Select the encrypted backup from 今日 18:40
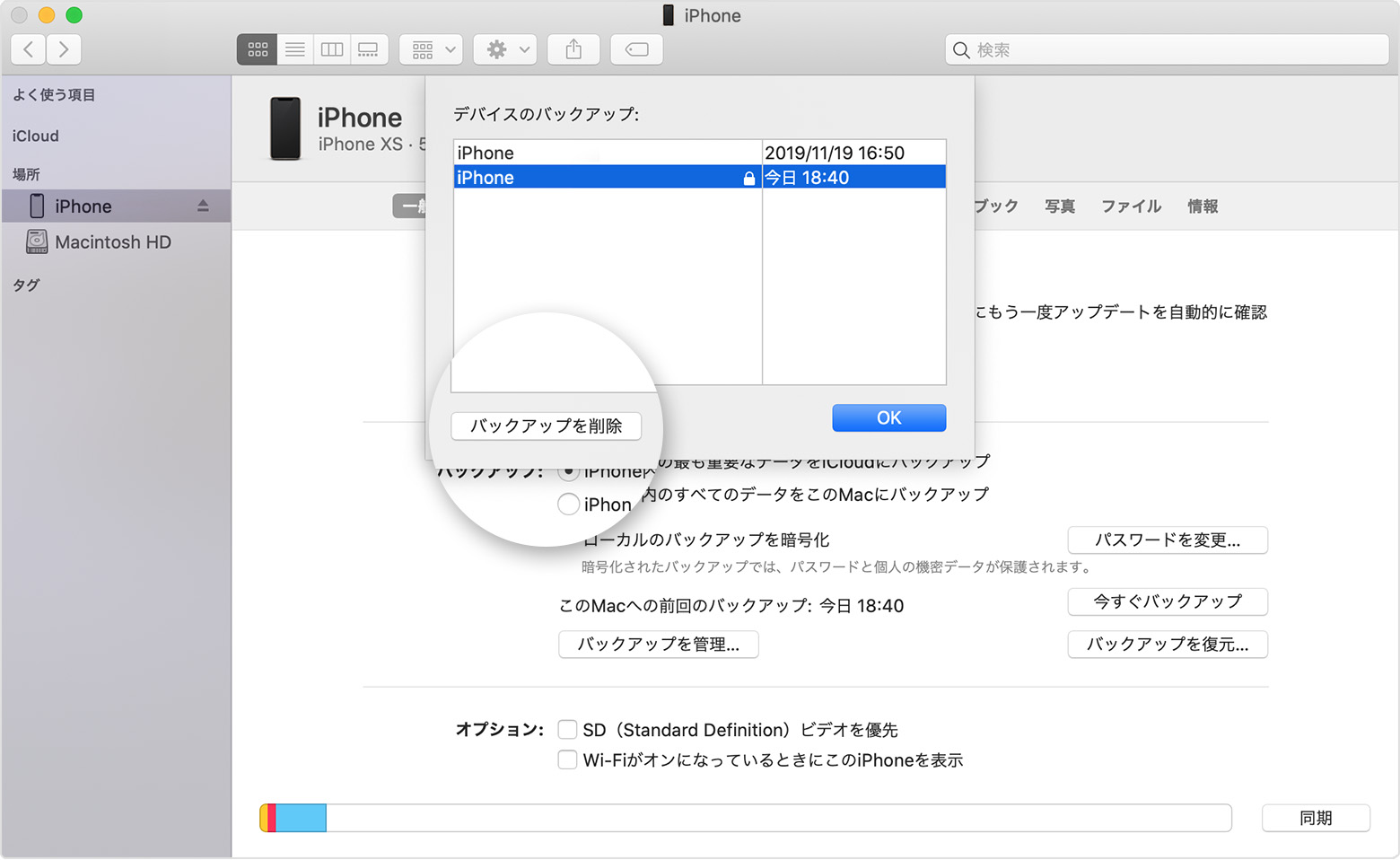Viewport: 1400px width, 860px height. [699, 177]
